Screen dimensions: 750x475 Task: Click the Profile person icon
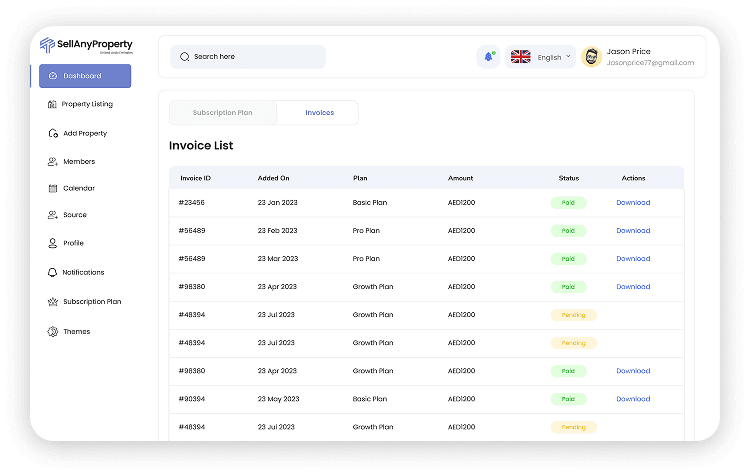click(53, 243)
